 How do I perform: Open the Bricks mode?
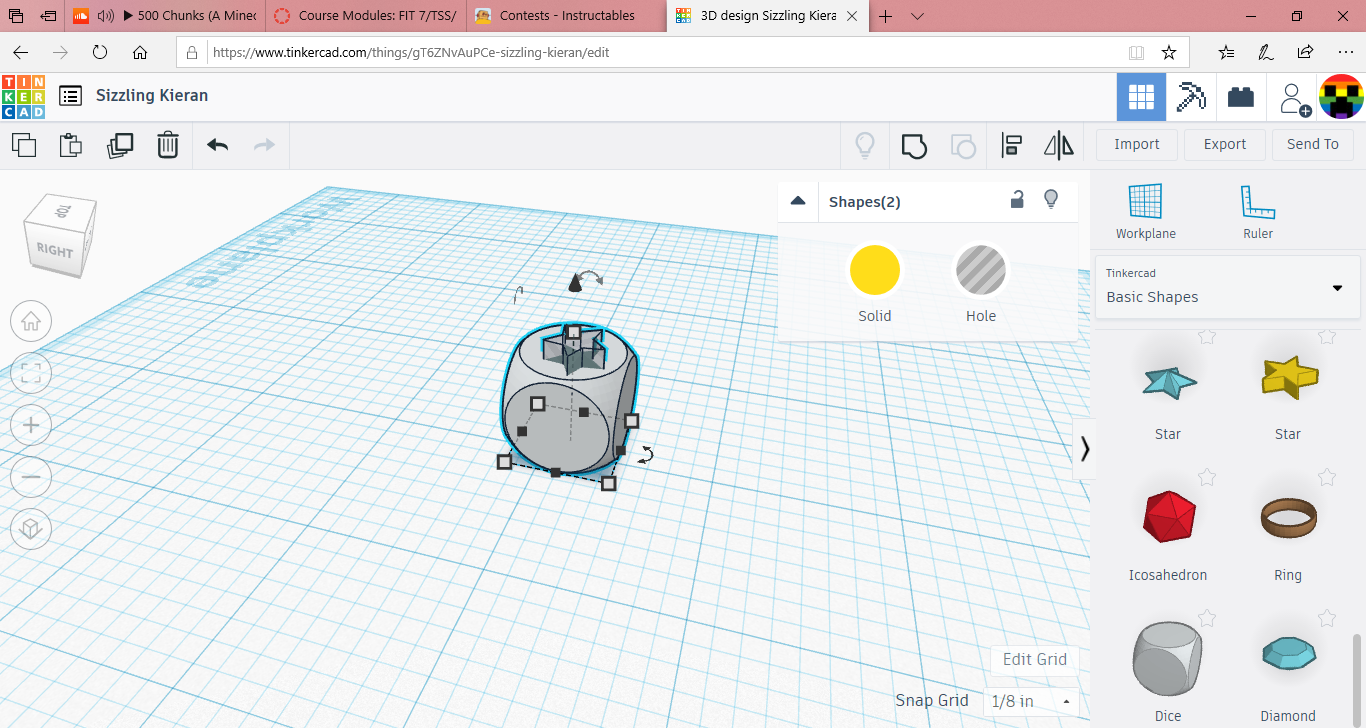click(x=1241, y=97)
